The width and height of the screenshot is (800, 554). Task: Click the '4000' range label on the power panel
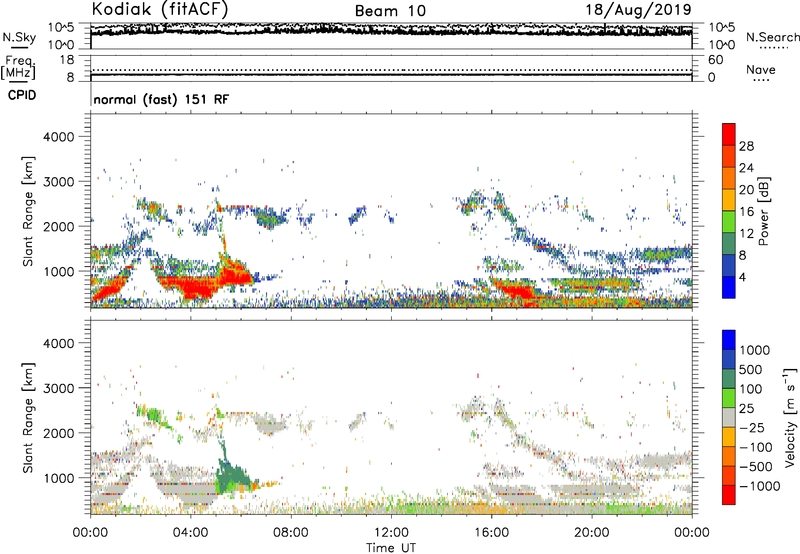point(58,137)
